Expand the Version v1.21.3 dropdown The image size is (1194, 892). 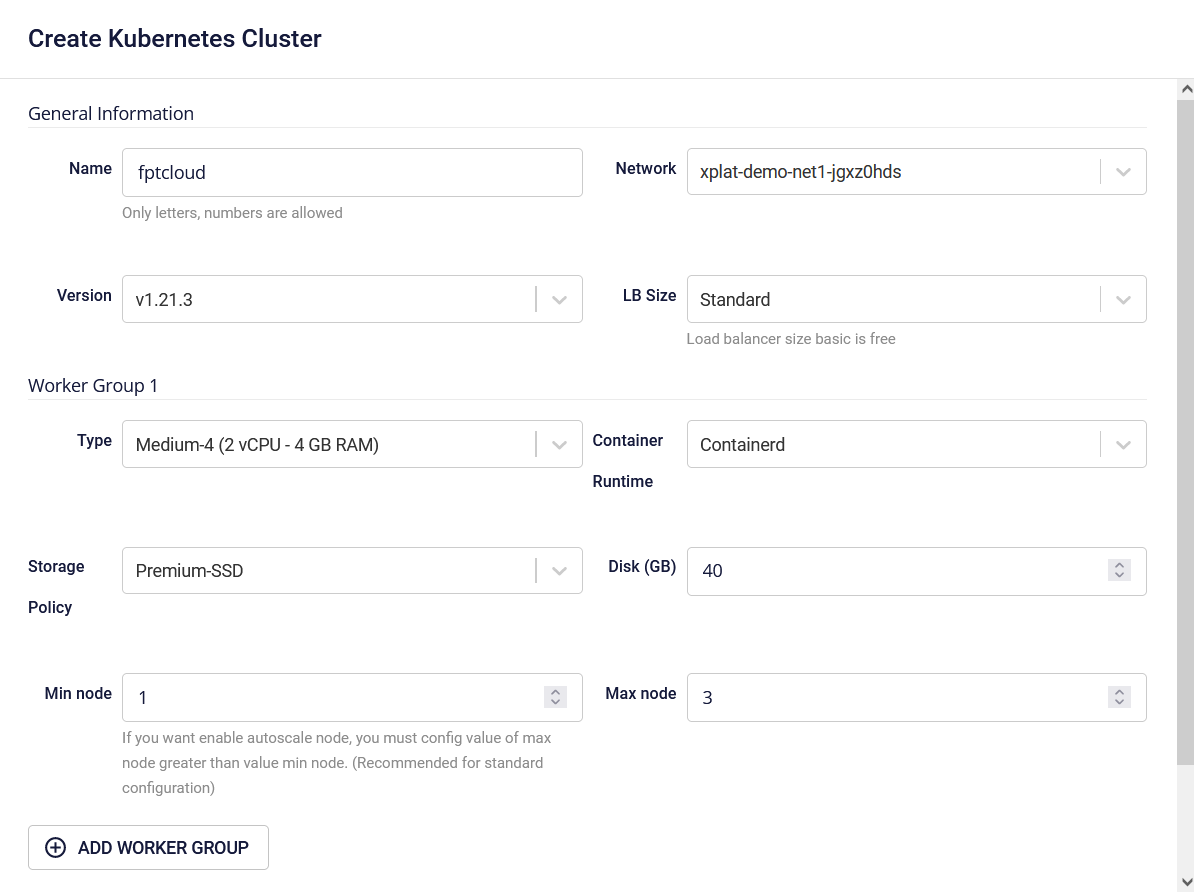click(x=559, y=299)
